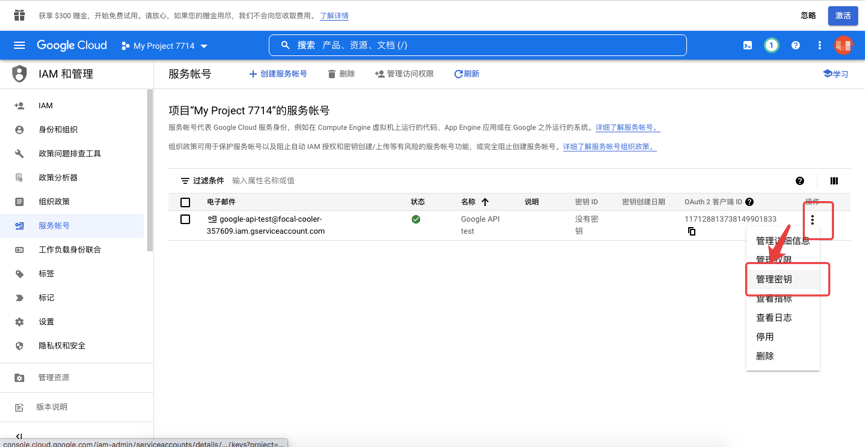865x447 pixels.
Task: Click the 电子邮件 column header
Action: coord(221,202)
